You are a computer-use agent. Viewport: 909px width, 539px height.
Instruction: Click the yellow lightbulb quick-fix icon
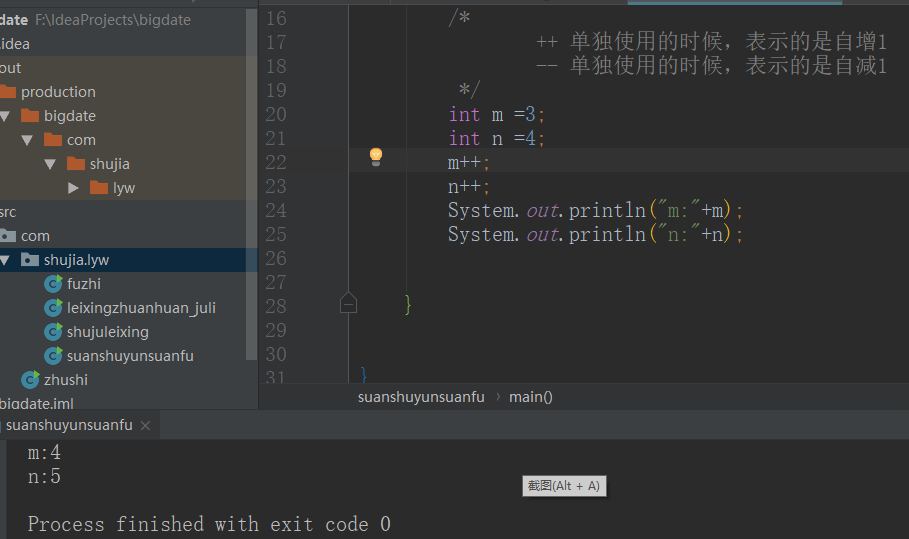(376, 156)
